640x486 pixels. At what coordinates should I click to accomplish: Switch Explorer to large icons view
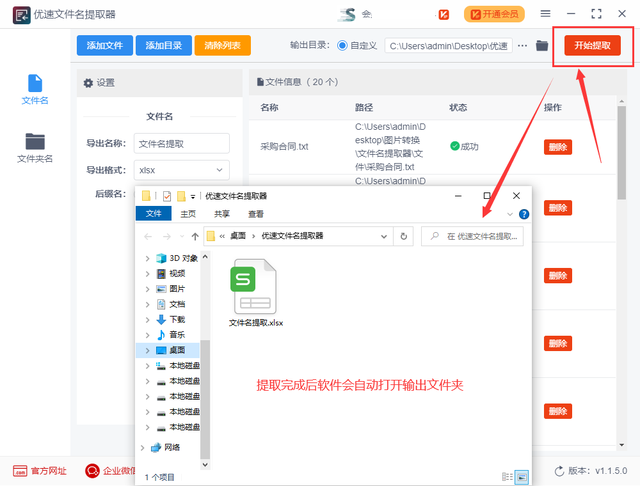[521, 476]
